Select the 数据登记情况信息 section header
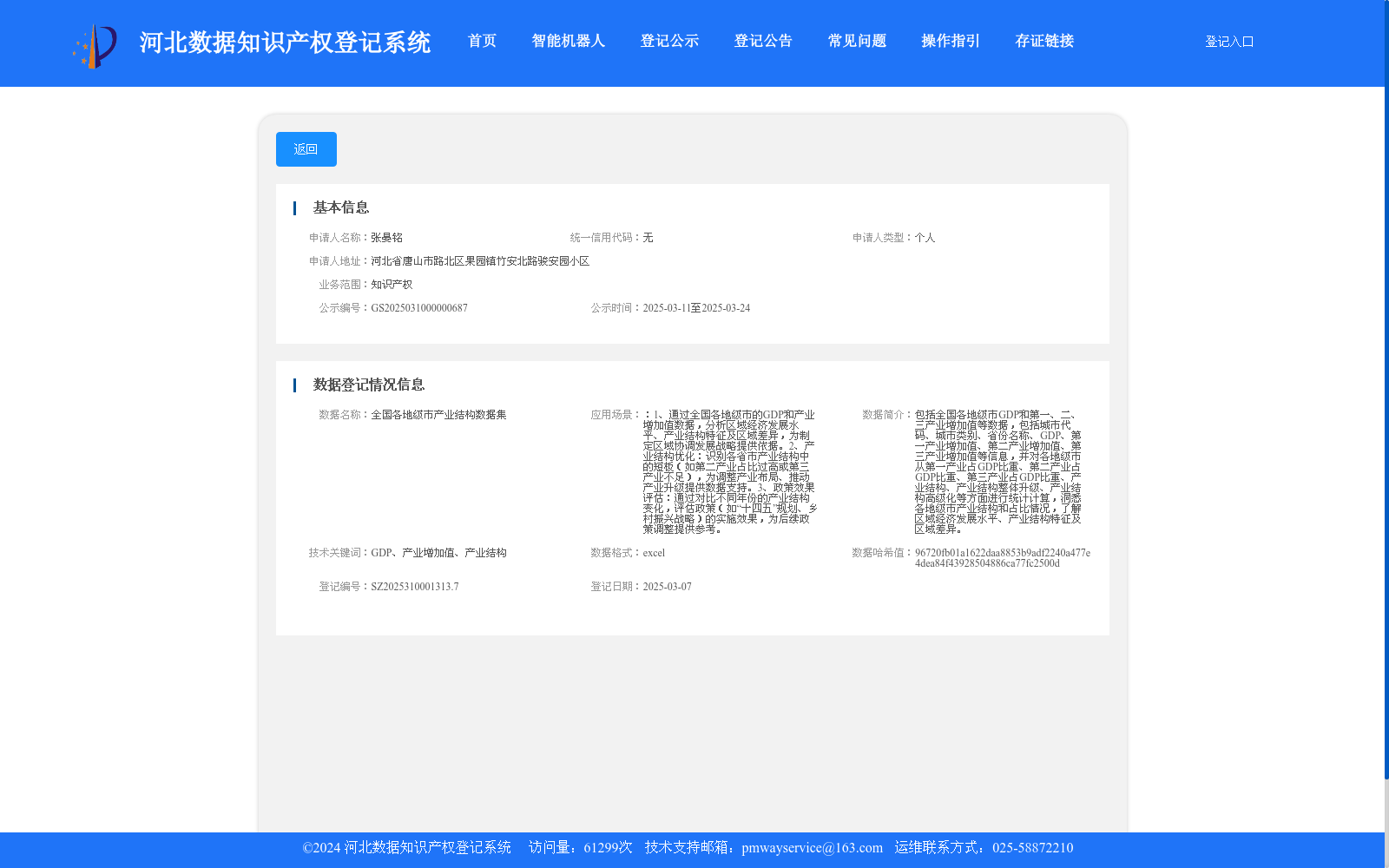 (x=368, y=385)
